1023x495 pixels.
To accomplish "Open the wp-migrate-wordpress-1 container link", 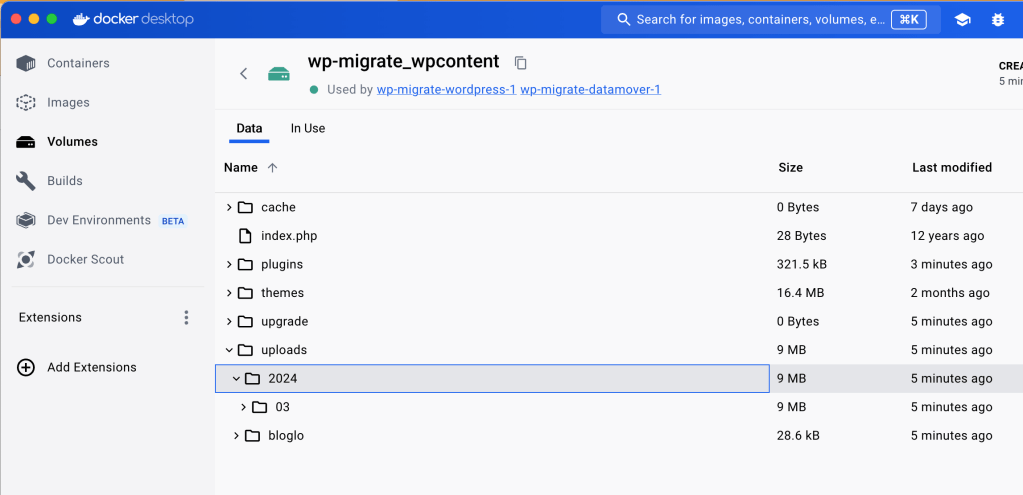I will point(446,89).
